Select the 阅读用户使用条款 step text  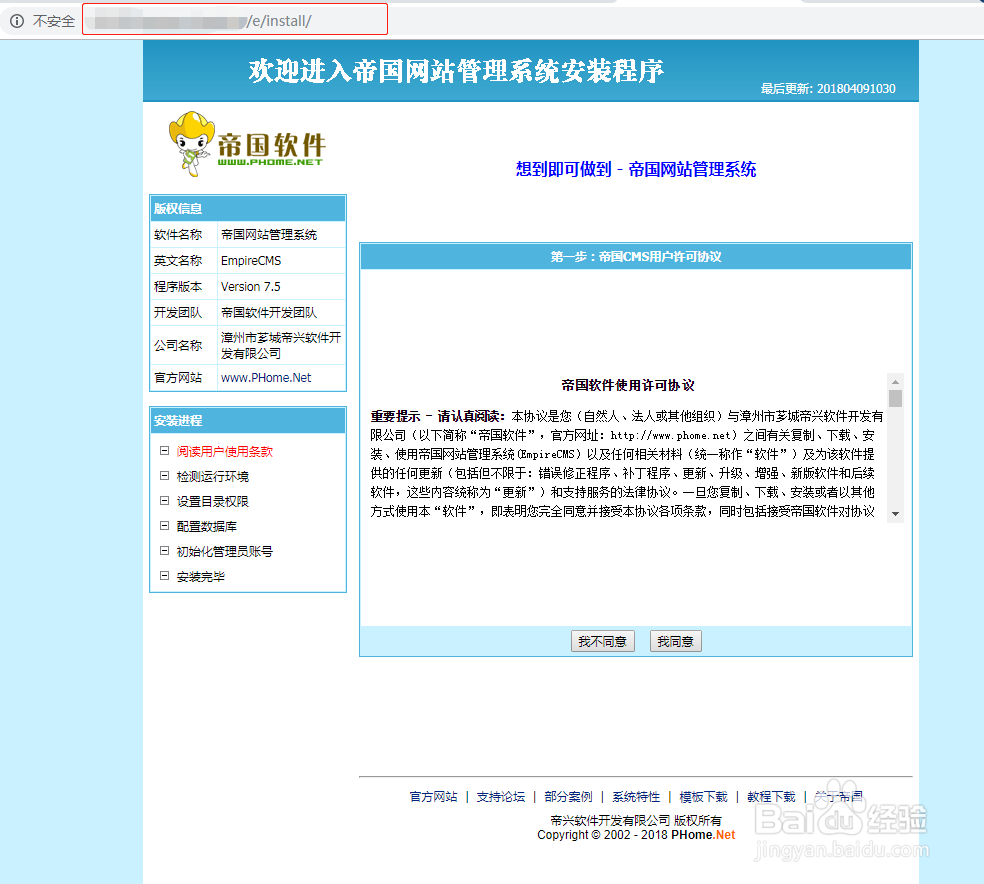[225, 452]
